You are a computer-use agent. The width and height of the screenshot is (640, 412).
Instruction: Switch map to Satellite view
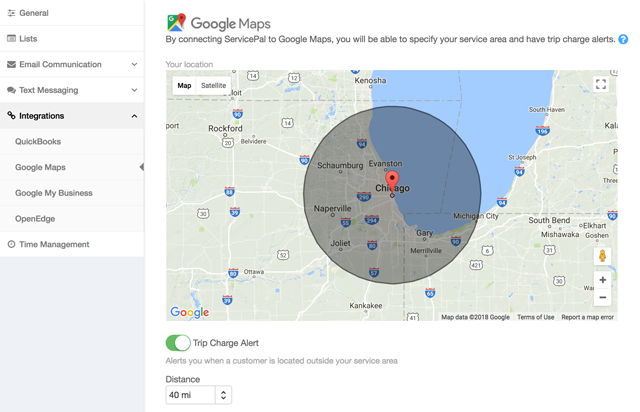click(213, 85)
